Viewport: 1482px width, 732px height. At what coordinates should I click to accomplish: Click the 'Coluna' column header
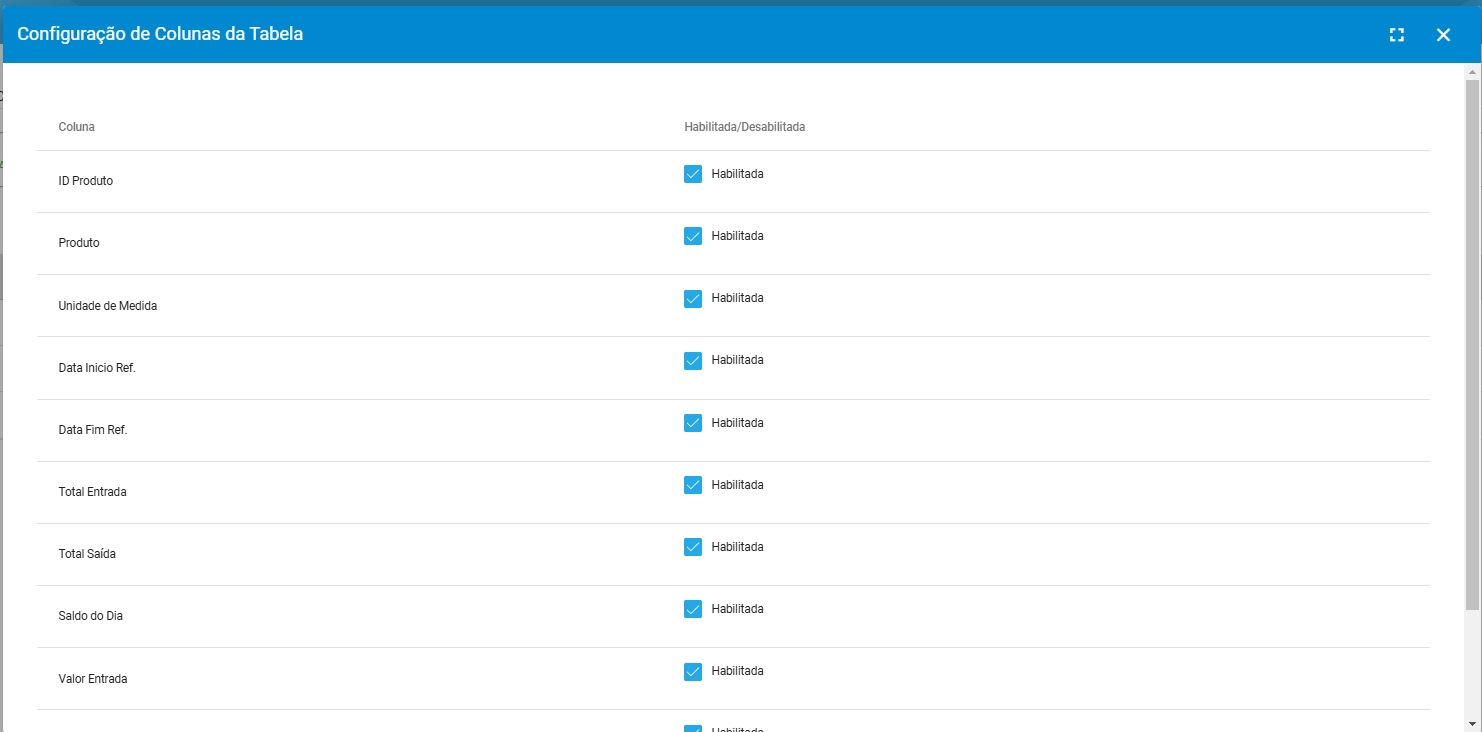77,127
